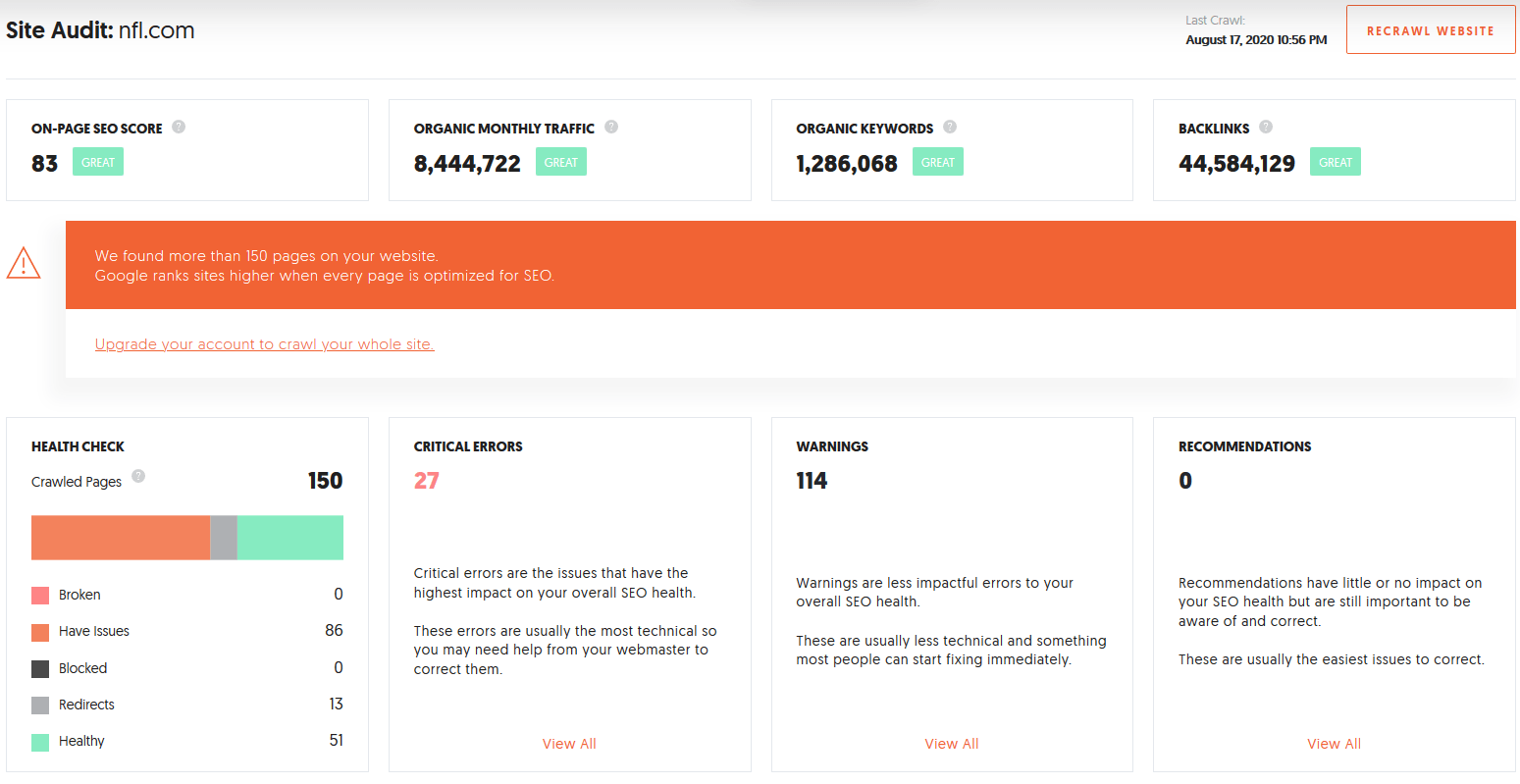
Task: Click the orange warning triangle icon
Action: pos(24,263)
